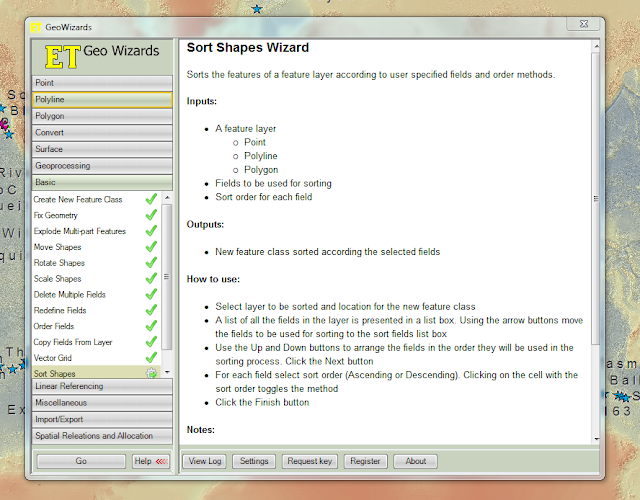
Task: Open View Log
Action: [204, 461]
